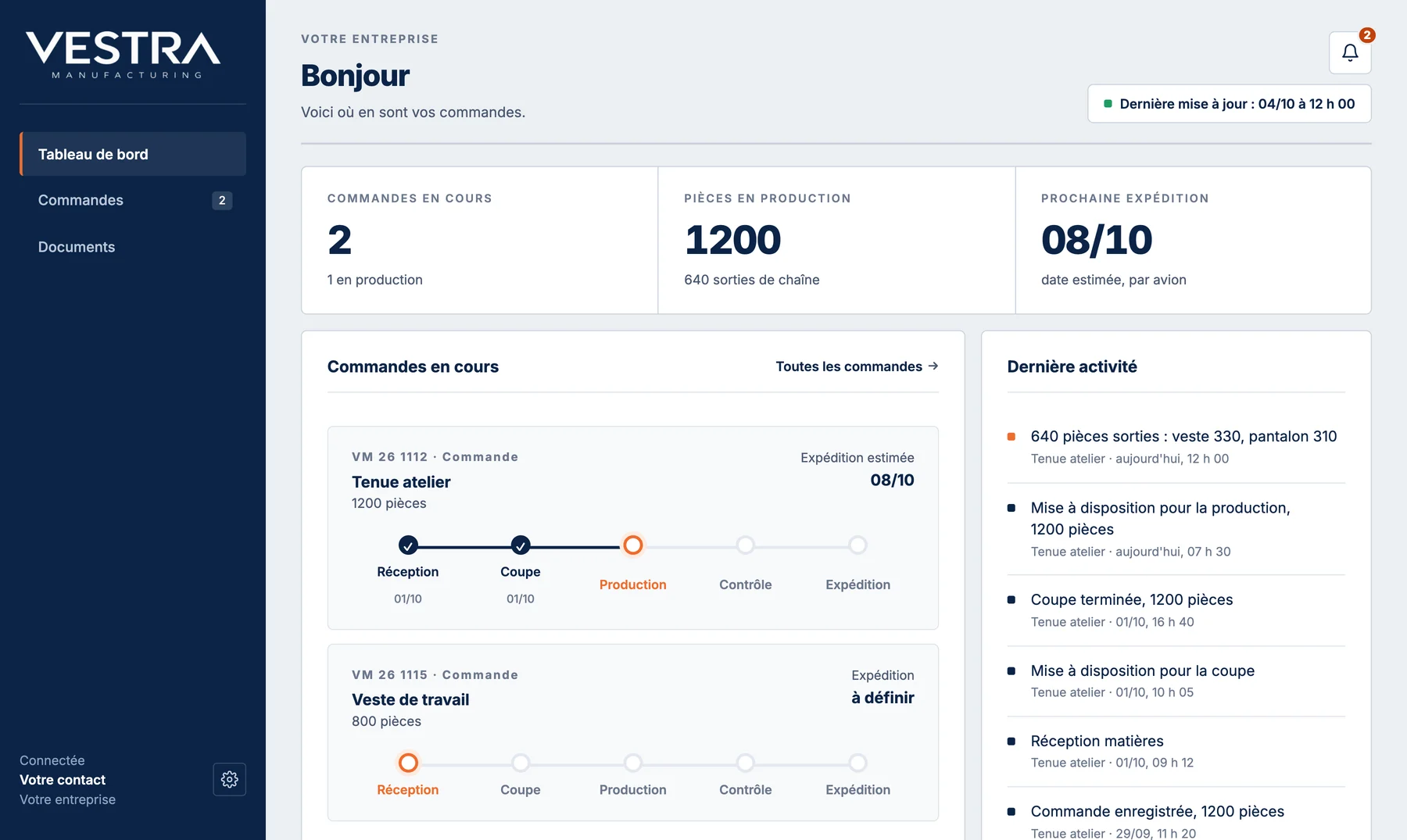
Task: Select the Production step of Tenue atelier
Action: [x=633, y=545]
